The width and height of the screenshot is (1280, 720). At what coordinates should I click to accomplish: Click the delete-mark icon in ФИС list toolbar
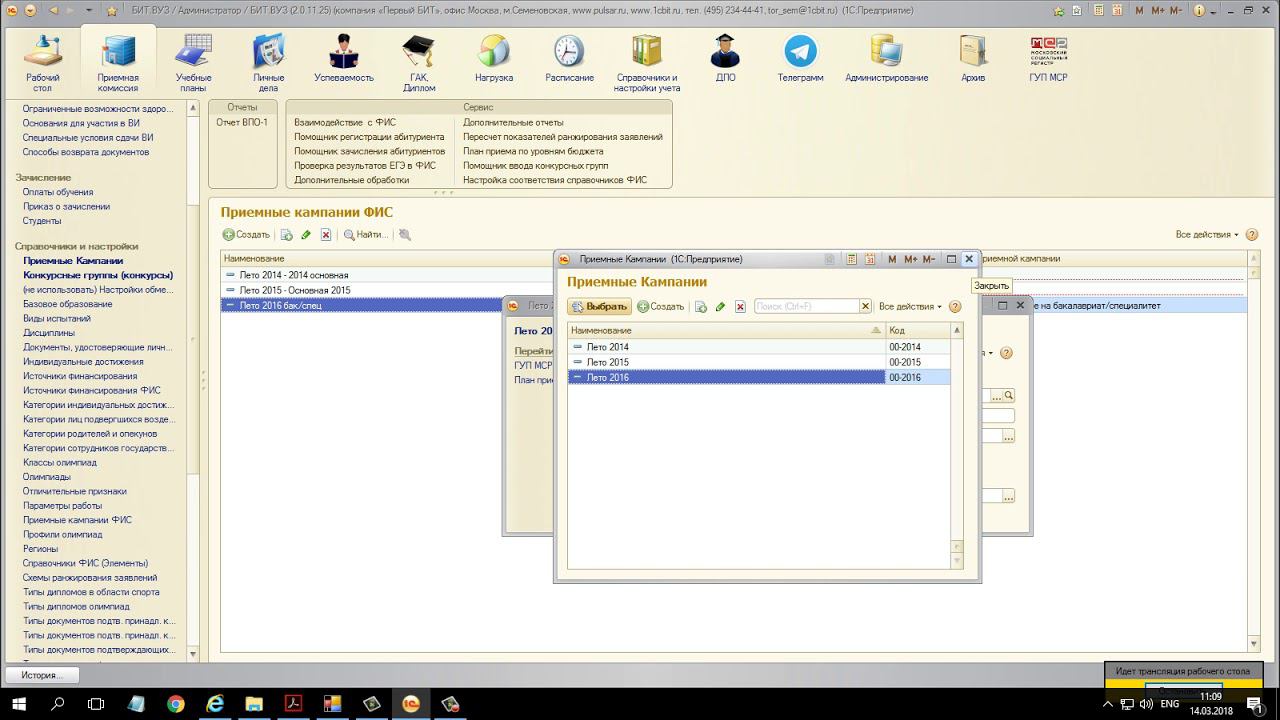(326, 235)
